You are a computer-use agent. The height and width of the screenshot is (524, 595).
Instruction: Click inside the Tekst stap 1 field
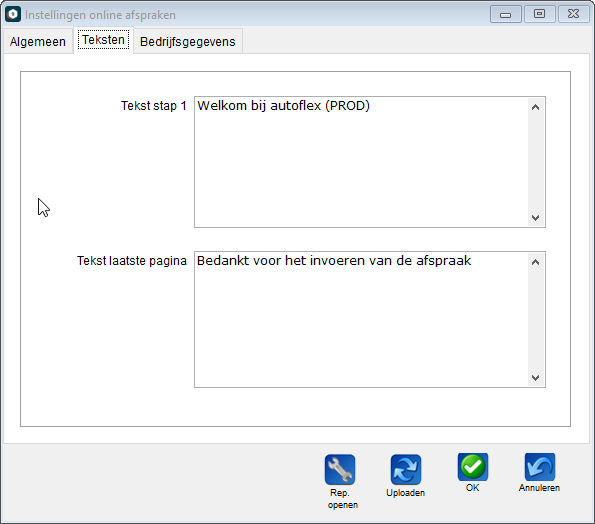point(361,162)
